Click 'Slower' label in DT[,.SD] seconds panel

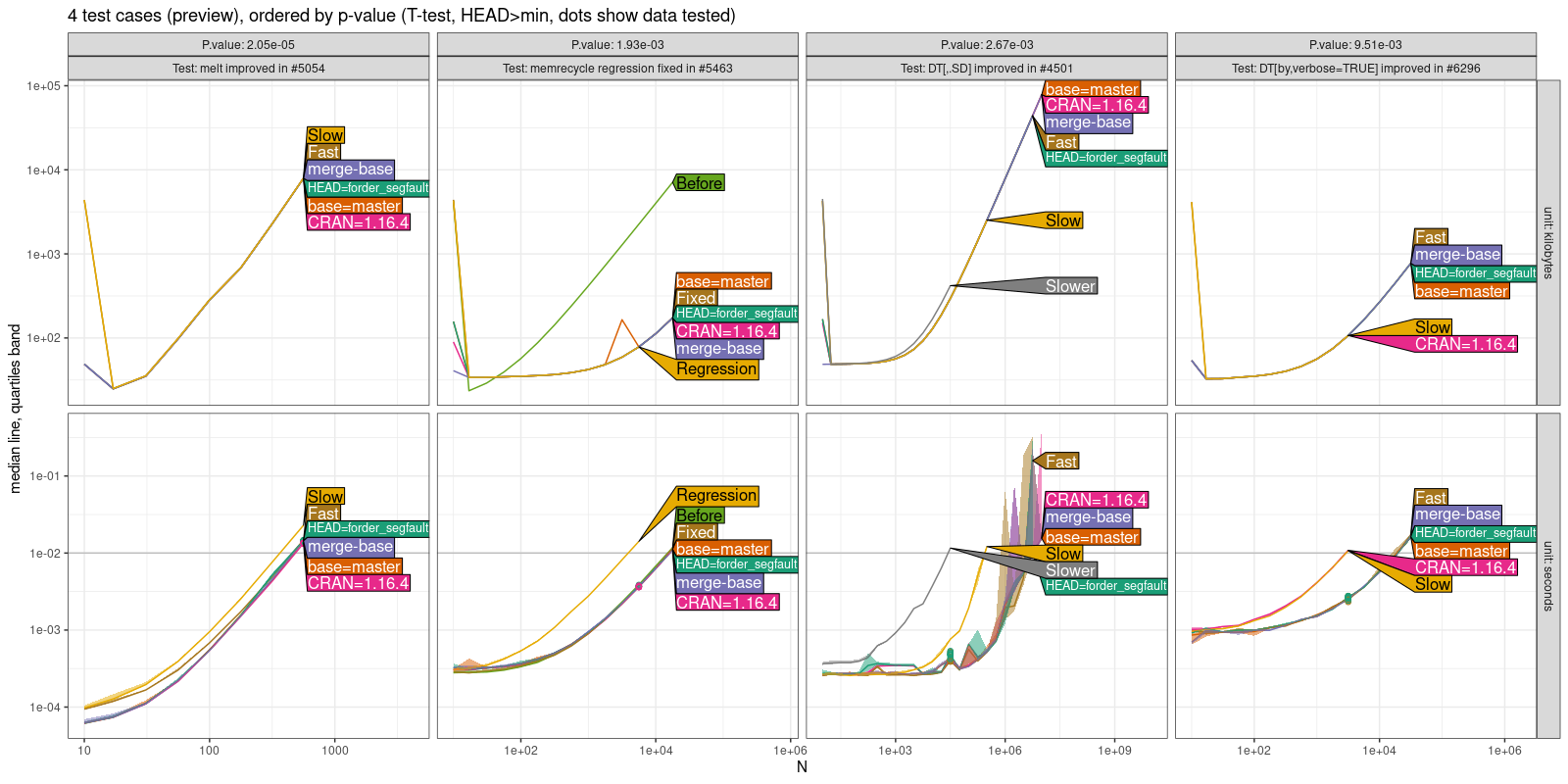tap(1070, 570)
